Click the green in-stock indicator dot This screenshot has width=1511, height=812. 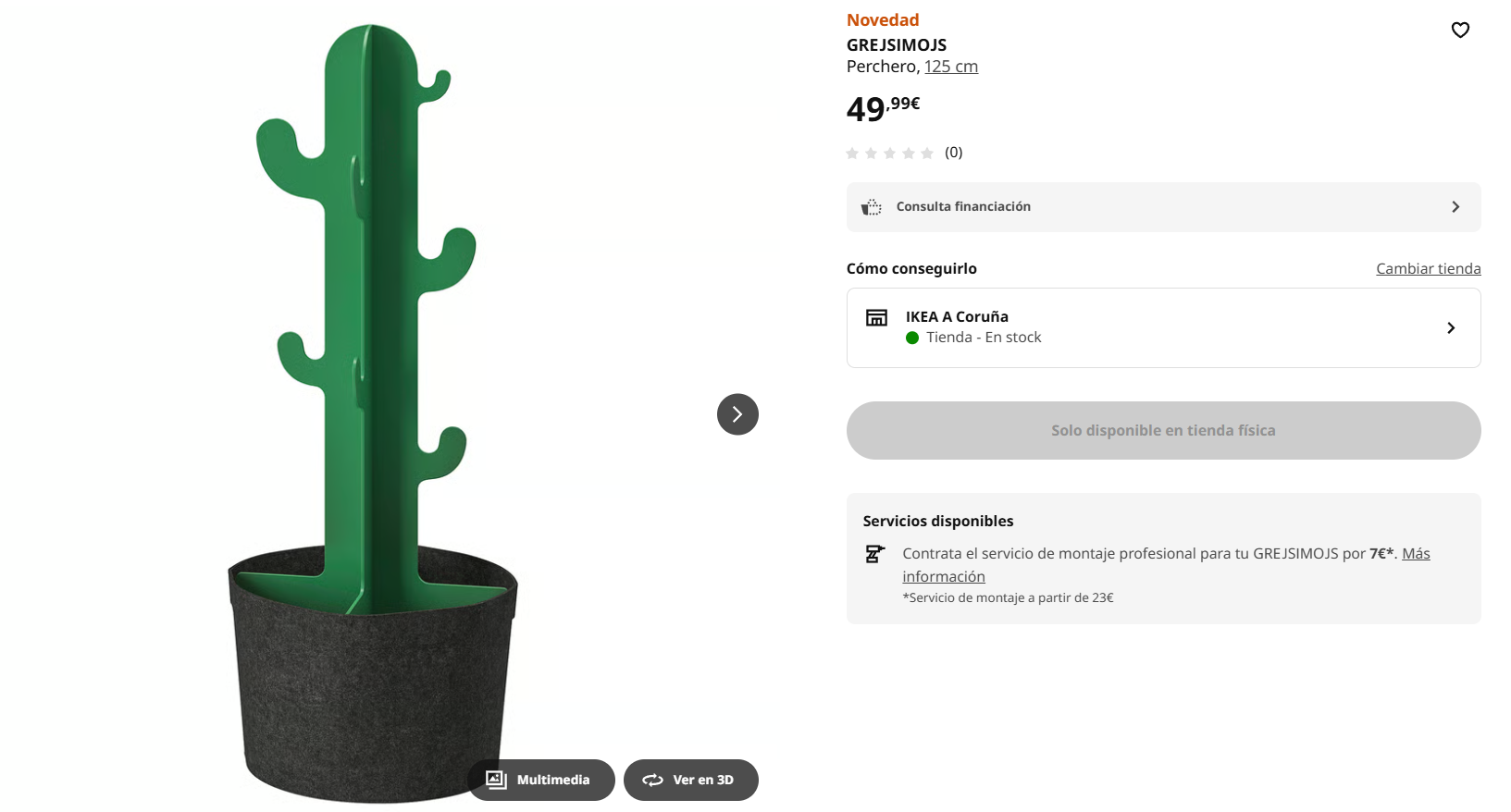912,338
